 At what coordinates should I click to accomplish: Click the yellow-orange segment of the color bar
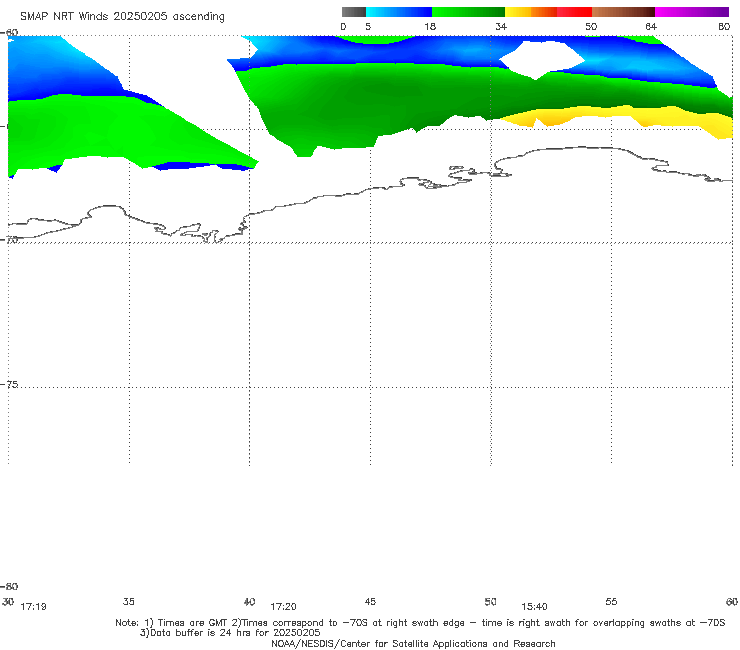pyautogui.click(x=531, y=12)
